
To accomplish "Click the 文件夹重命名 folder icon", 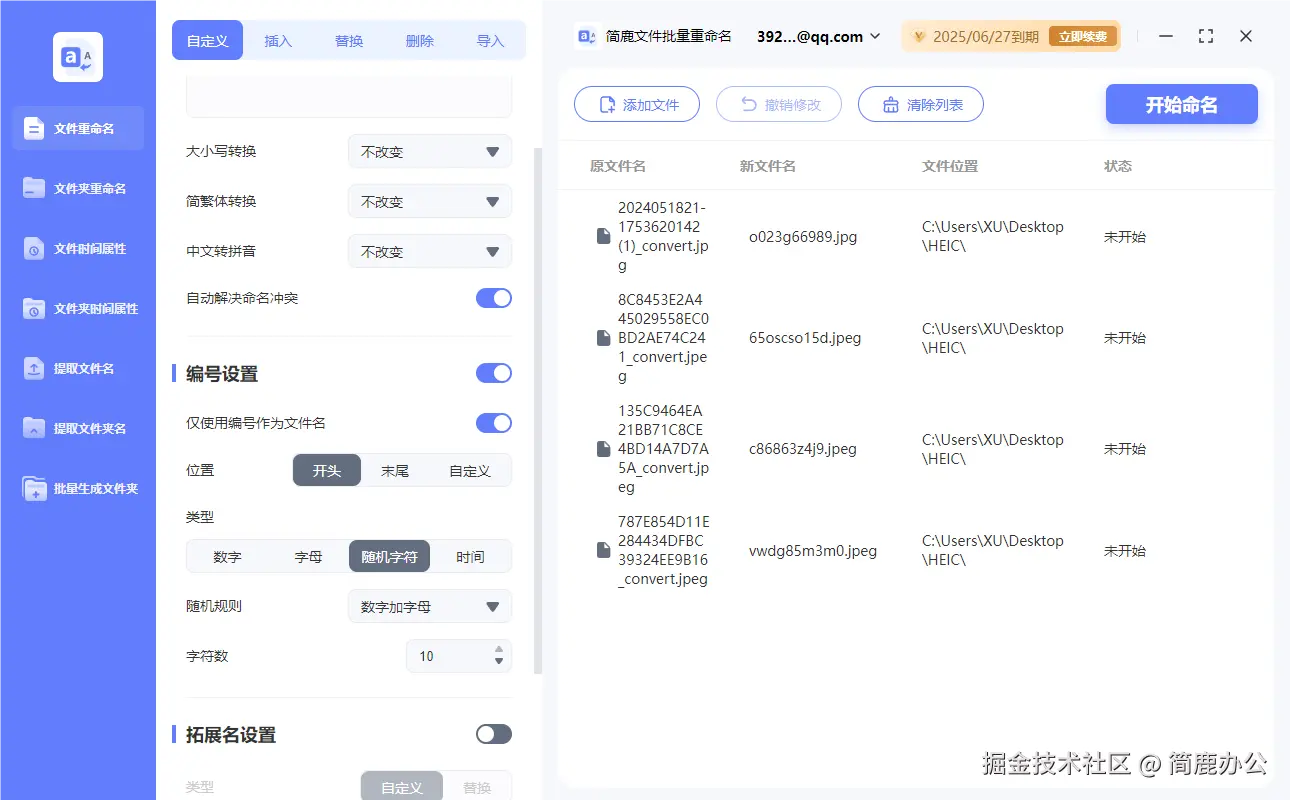I will tap(34, 188).
